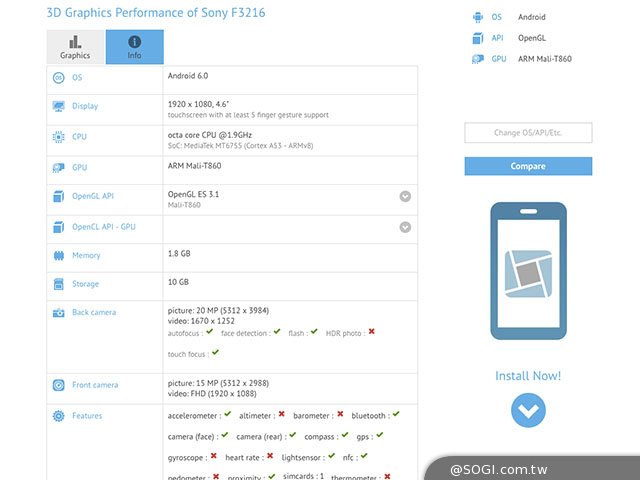Screen dimensions: 640x480
Task: Click the 'Storage' label
Action: [x=85, y=284]
